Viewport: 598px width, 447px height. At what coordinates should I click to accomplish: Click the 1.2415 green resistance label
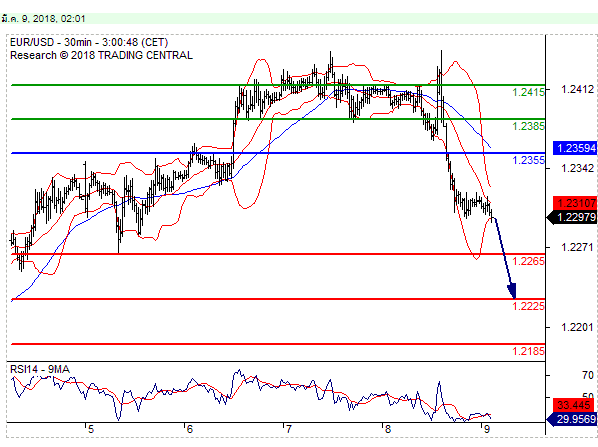(528, 92)
